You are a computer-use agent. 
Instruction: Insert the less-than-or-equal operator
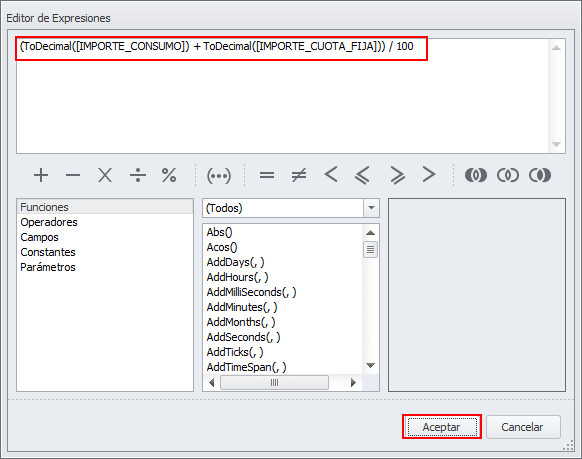(x=363, y=175)
